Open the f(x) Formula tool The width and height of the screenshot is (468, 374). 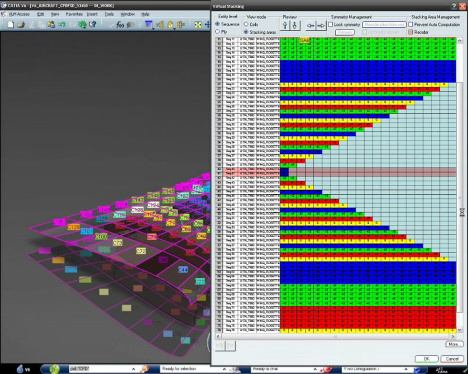[120, 24]
